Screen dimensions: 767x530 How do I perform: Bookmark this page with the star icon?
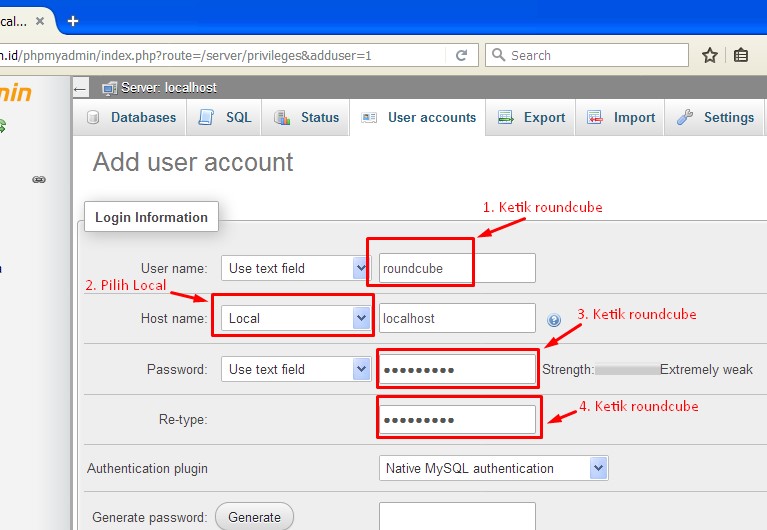coord(709,56)
